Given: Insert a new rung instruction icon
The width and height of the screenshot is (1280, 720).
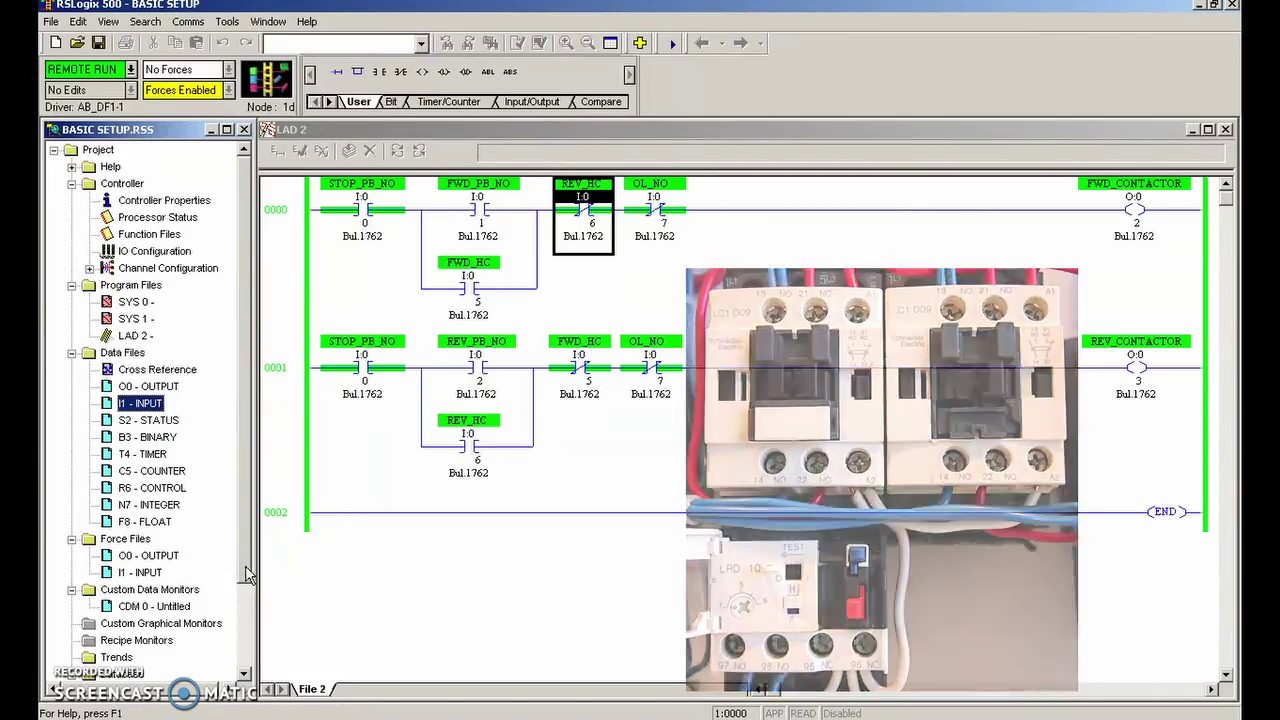Looking at the screenshot, I should pyautogui.click(x=336, y=72).
